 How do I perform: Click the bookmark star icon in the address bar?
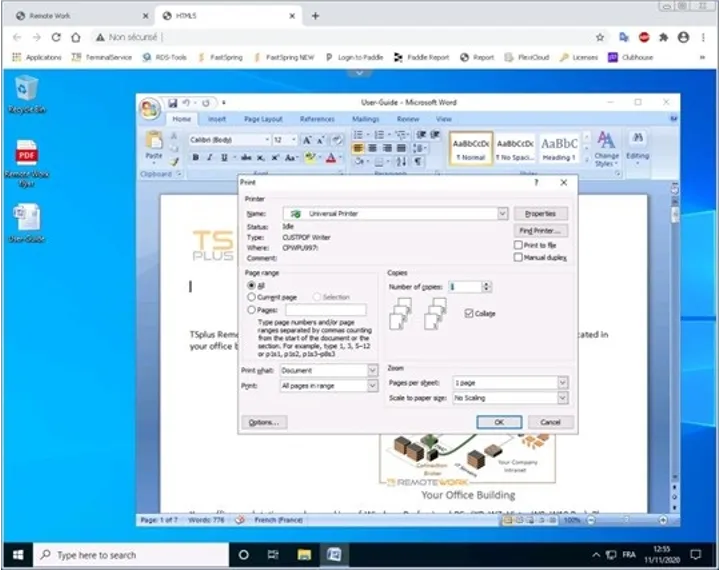click(x=600, y=37)
